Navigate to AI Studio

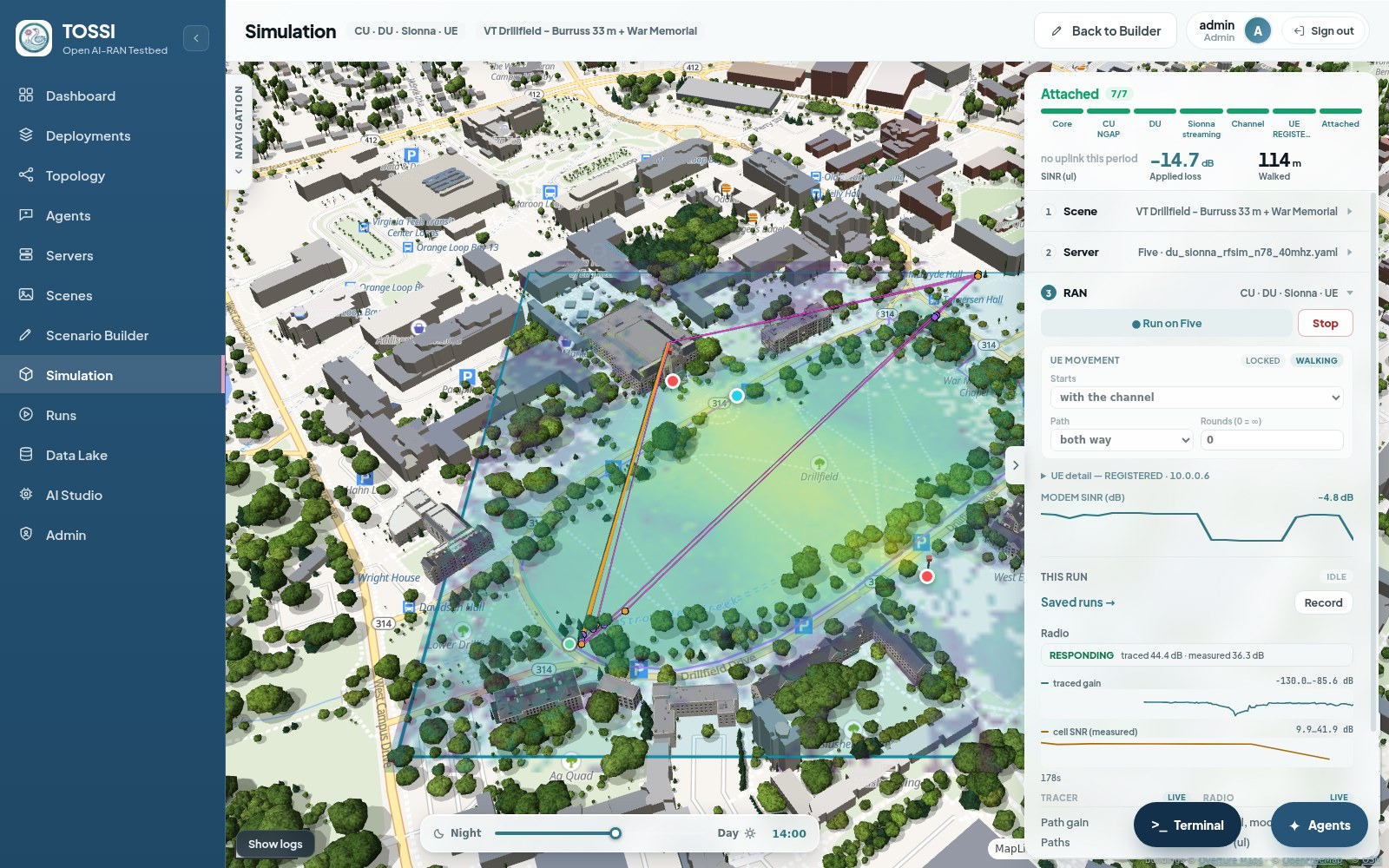pyautogui.click(x=112, y=495)
